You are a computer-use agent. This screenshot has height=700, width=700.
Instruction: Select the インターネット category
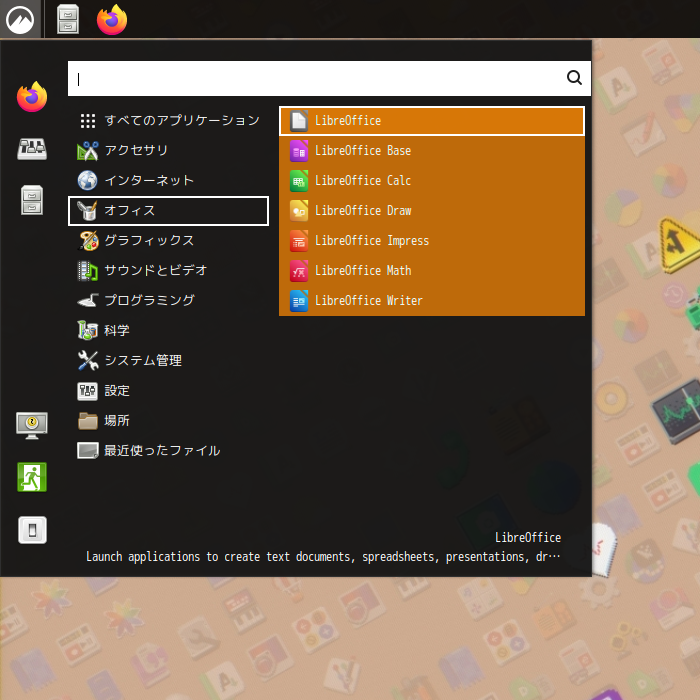(x=168, y=180)
